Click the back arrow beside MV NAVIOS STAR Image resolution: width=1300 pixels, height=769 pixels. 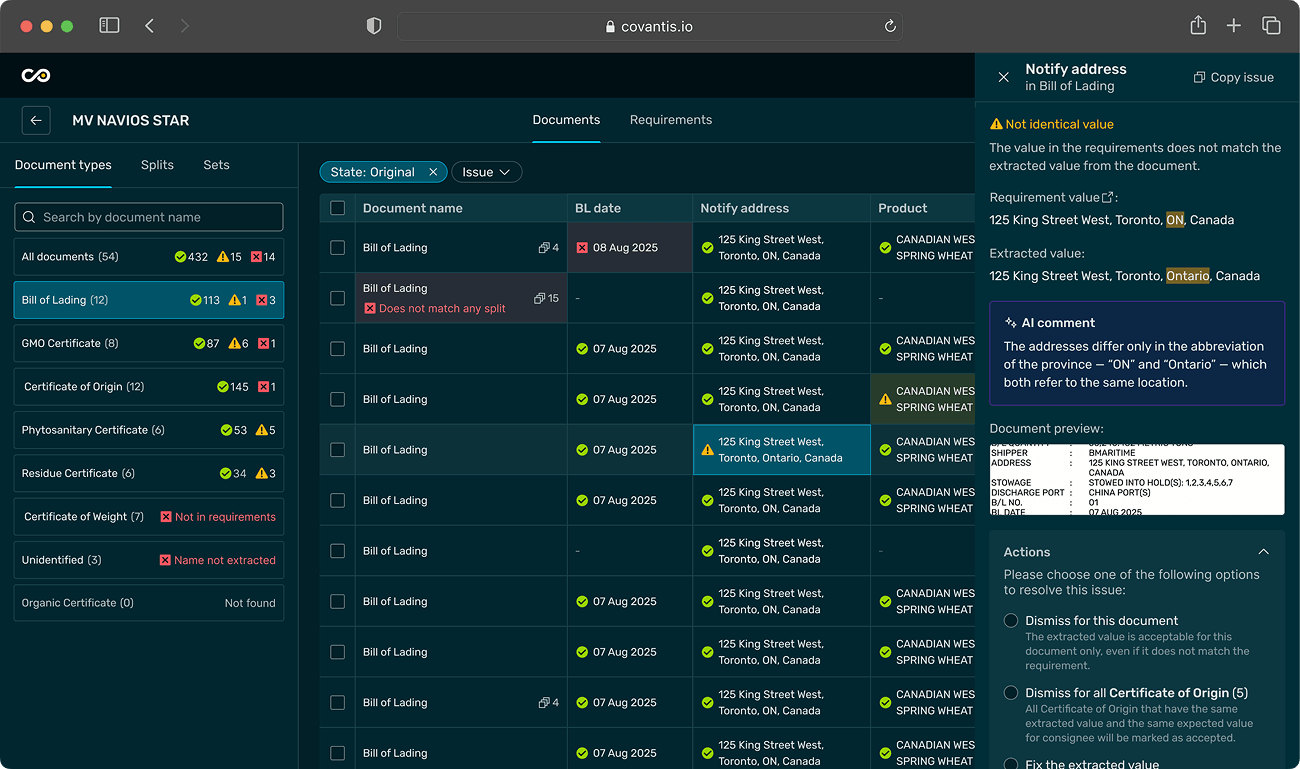click(36, 120)
